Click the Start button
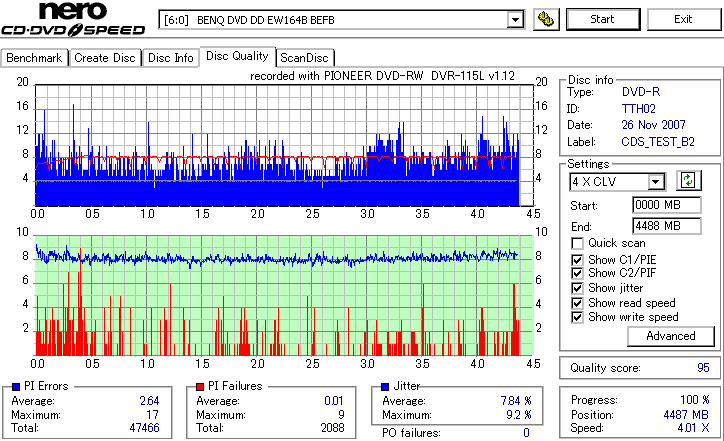The image size is (724, 441). 603,19
